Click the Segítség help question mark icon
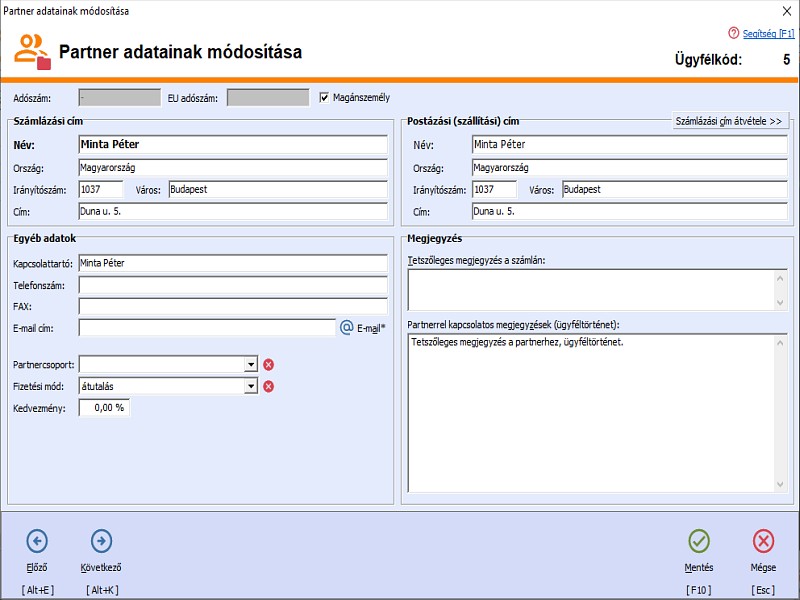Viewport: 800px width, 600px height. click(734, 33)
